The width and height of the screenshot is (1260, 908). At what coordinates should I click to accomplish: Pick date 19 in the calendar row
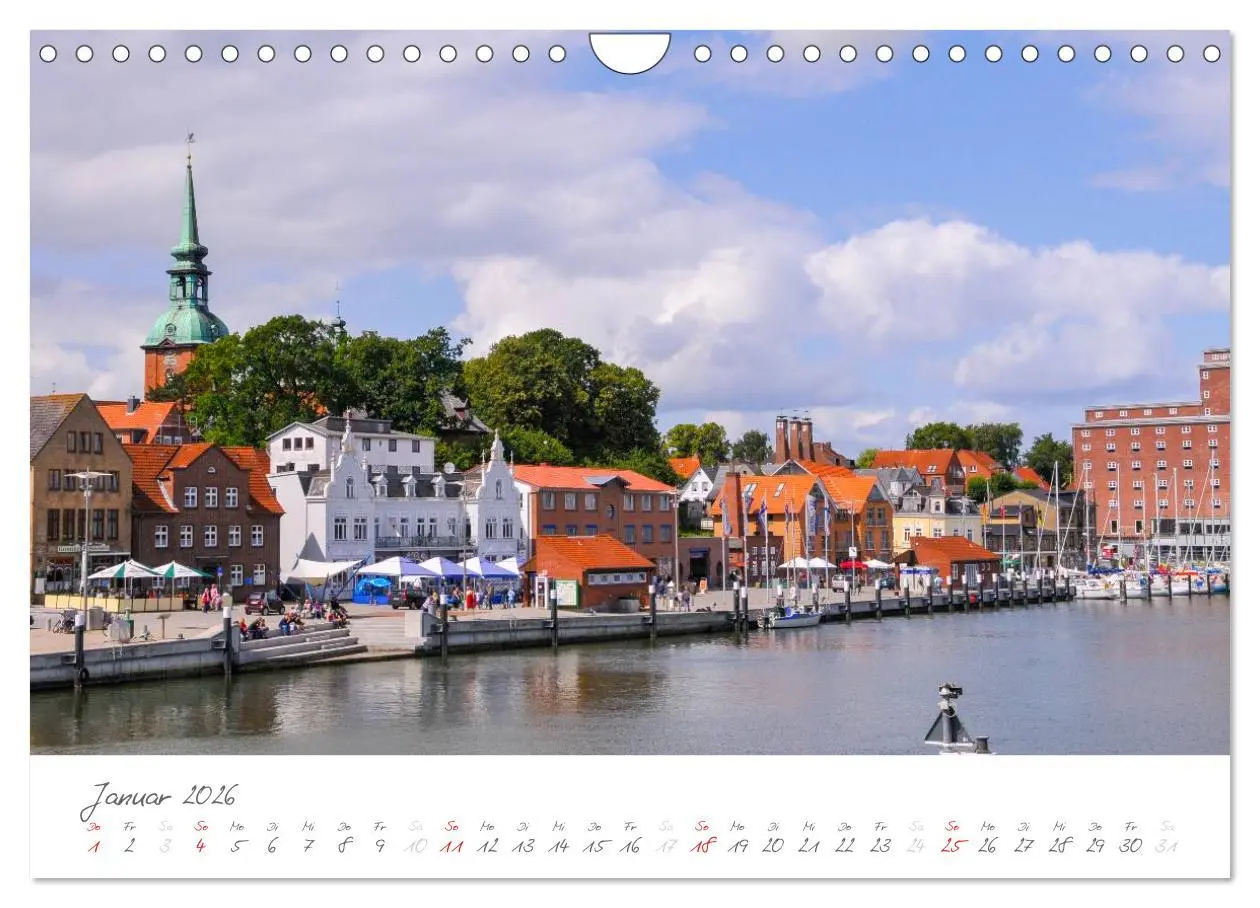pos(738,846)
